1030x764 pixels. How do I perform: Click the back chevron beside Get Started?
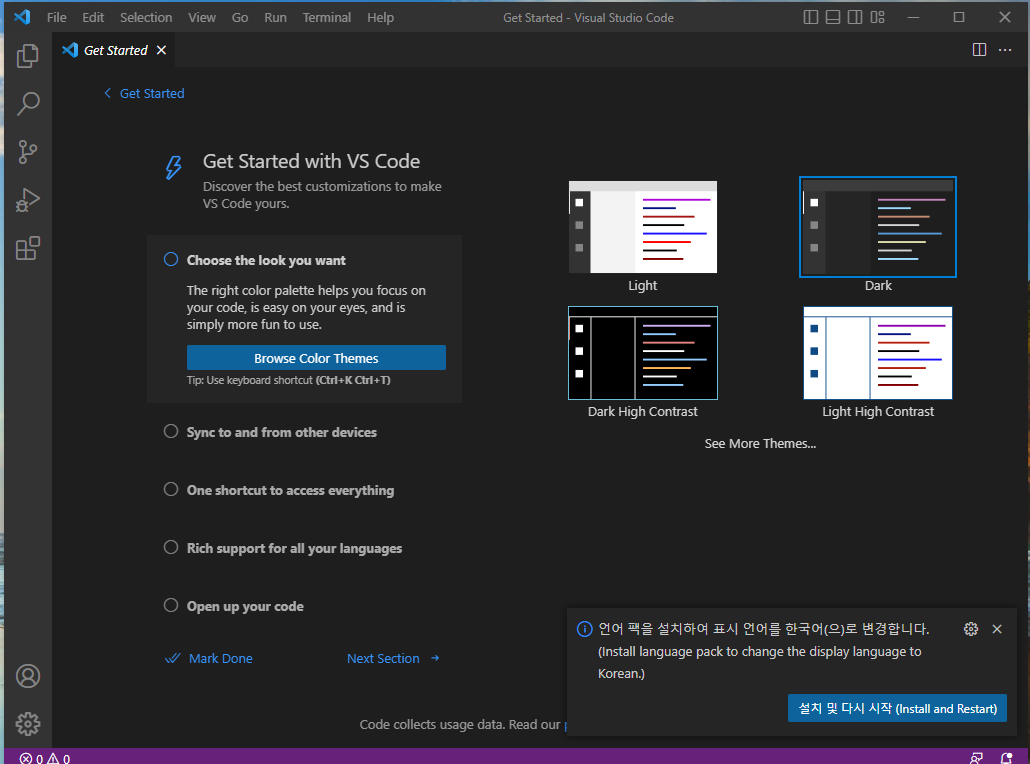tap(107, 93)
